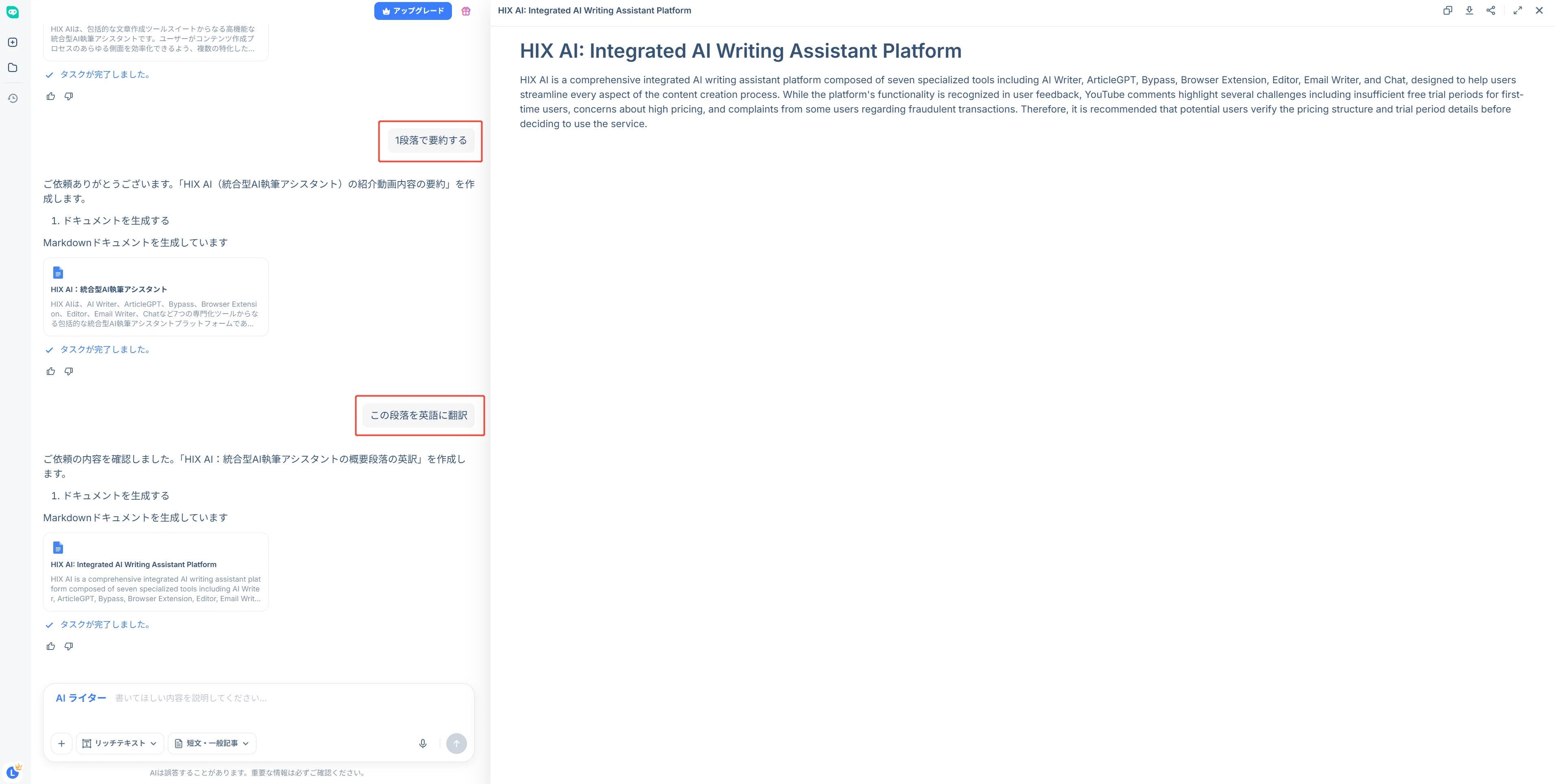Start a new chat from sidebar
The height and width of the screenshot is (784, 1555).
[13, 42]
